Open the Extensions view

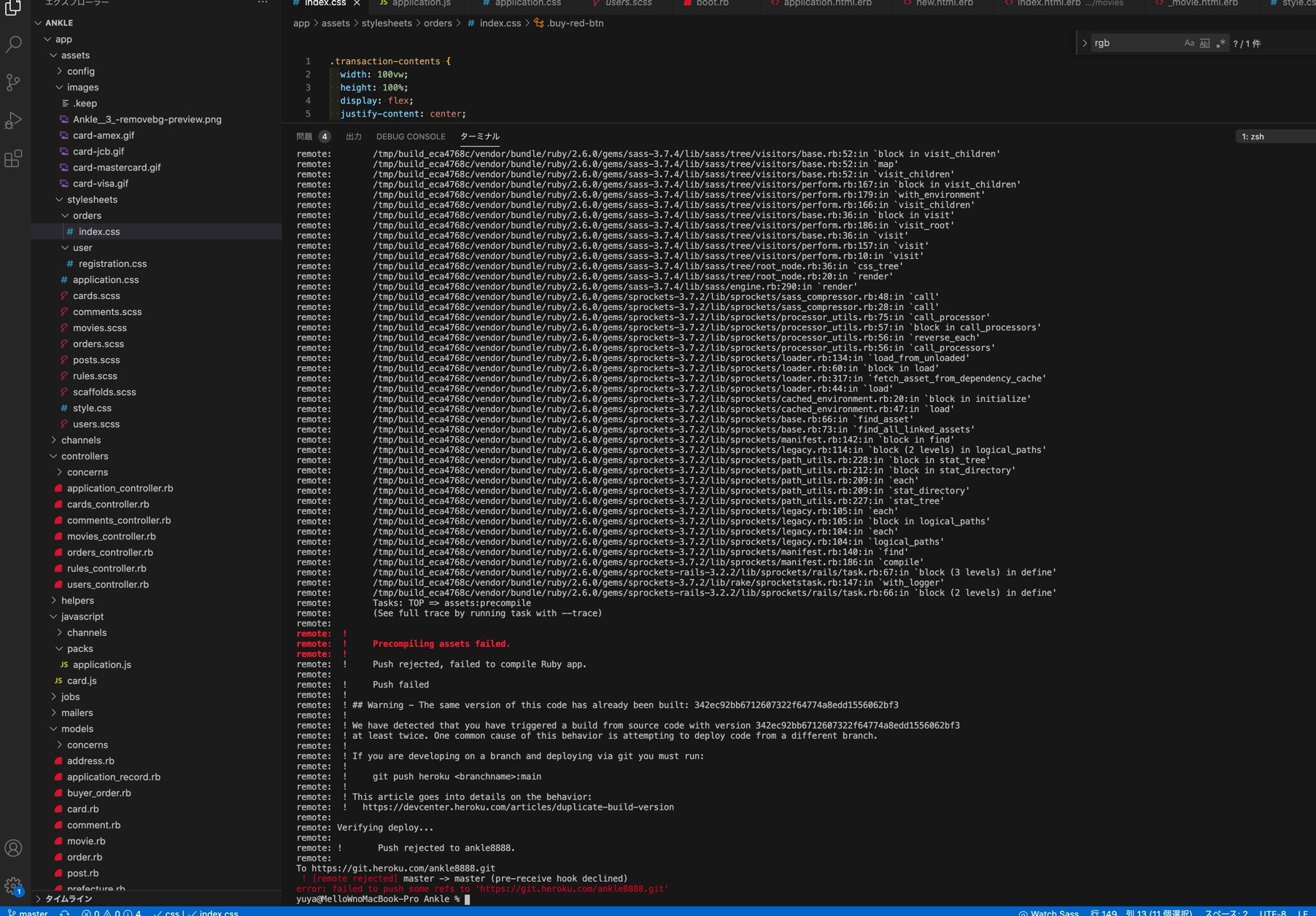click(x=13, y=158)
